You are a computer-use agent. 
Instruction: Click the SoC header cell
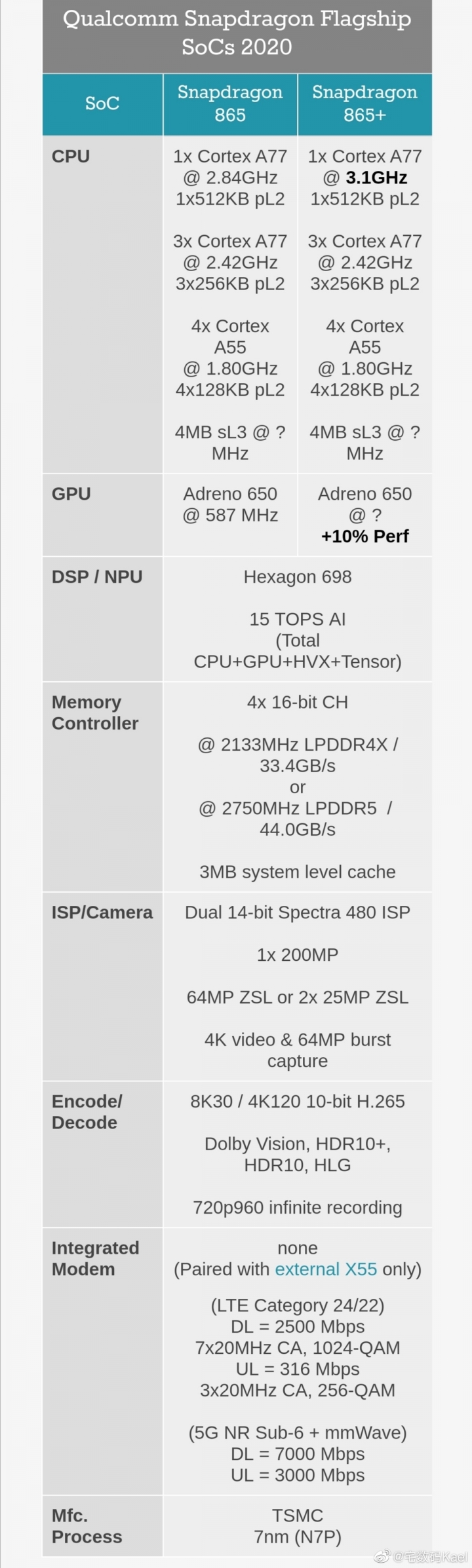(x=102, y=103)
